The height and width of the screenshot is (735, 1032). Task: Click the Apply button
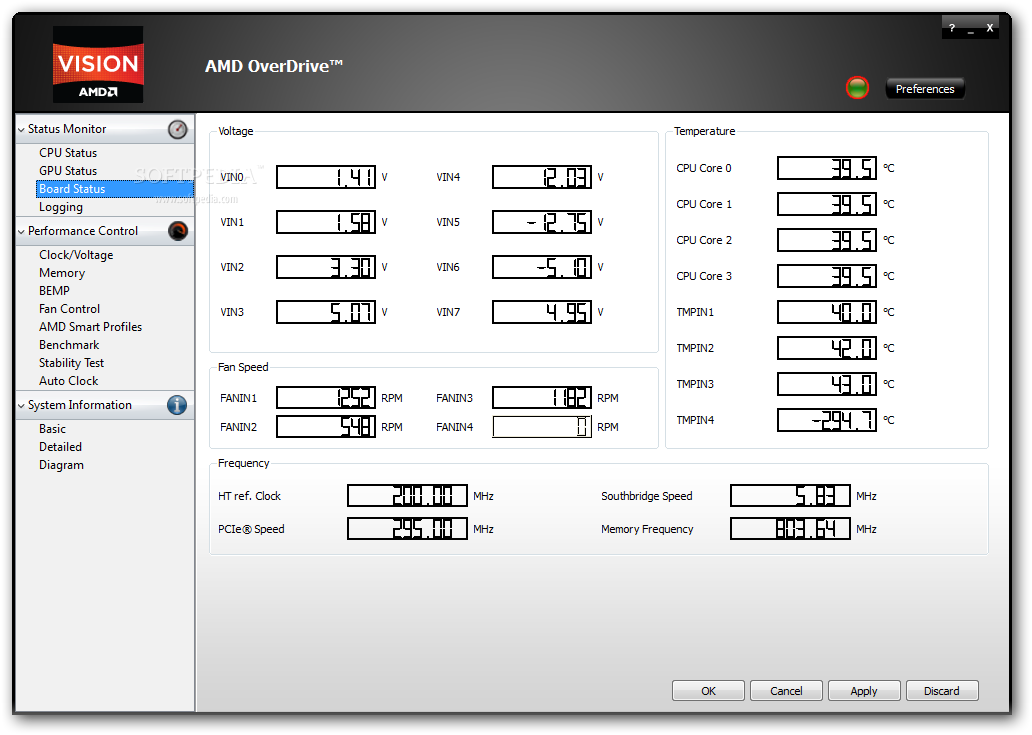864,691
